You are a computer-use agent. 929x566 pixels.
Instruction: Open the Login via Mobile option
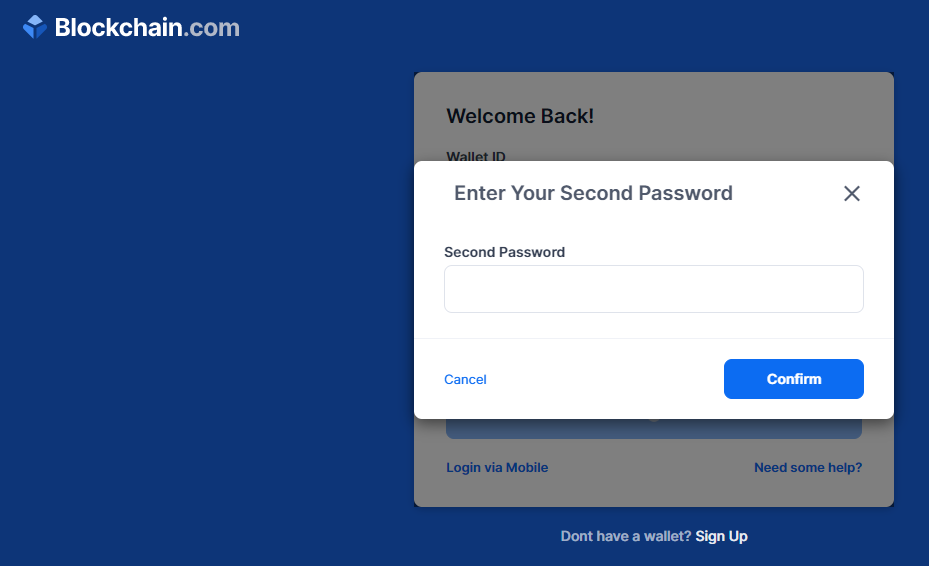point(496,468)
